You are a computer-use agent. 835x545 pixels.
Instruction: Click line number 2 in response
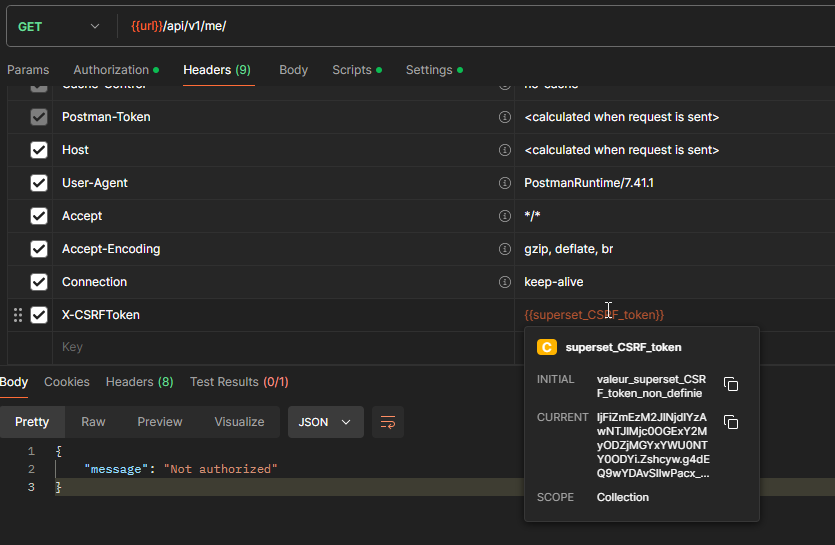31,469
